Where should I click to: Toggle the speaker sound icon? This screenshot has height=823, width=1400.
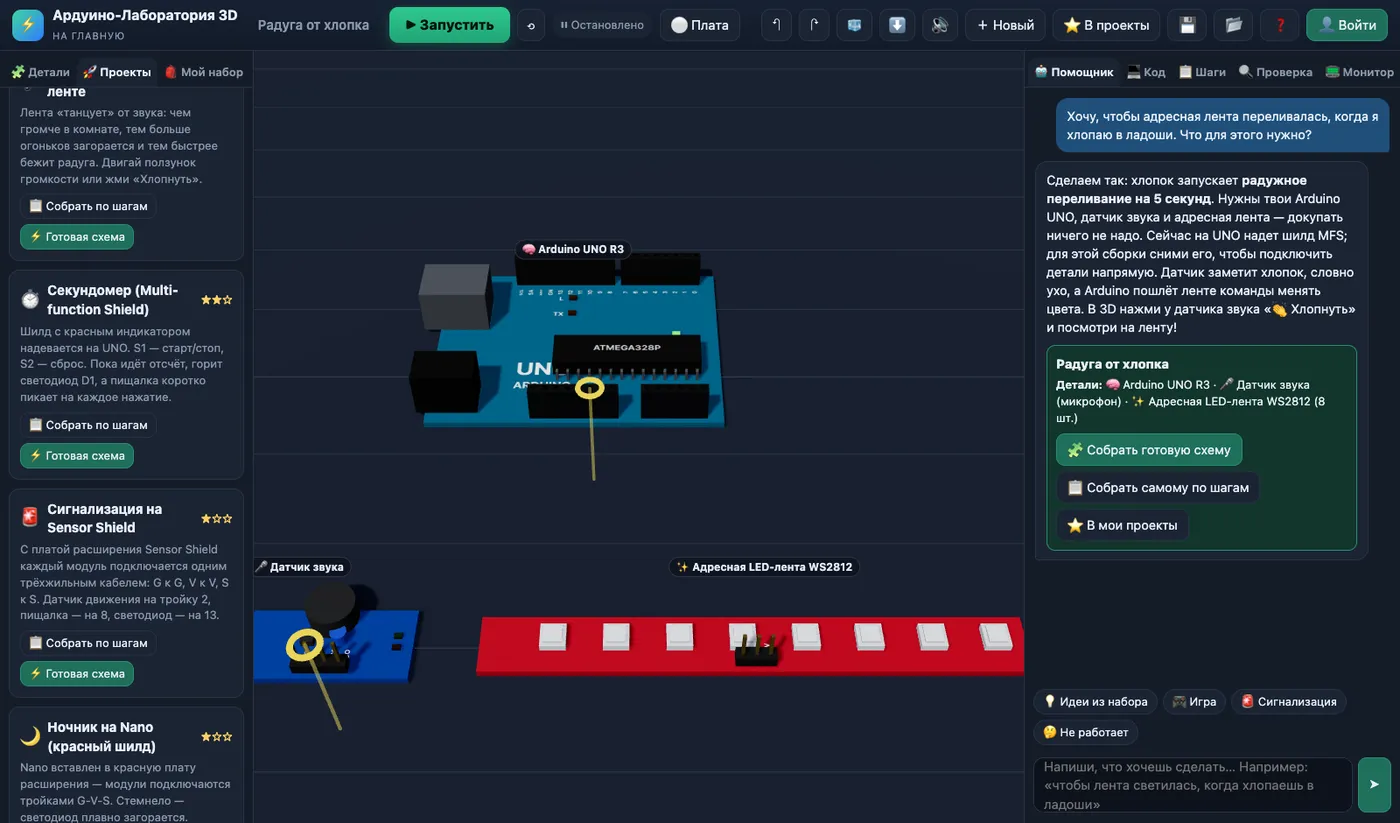click(x=940, y=25)
